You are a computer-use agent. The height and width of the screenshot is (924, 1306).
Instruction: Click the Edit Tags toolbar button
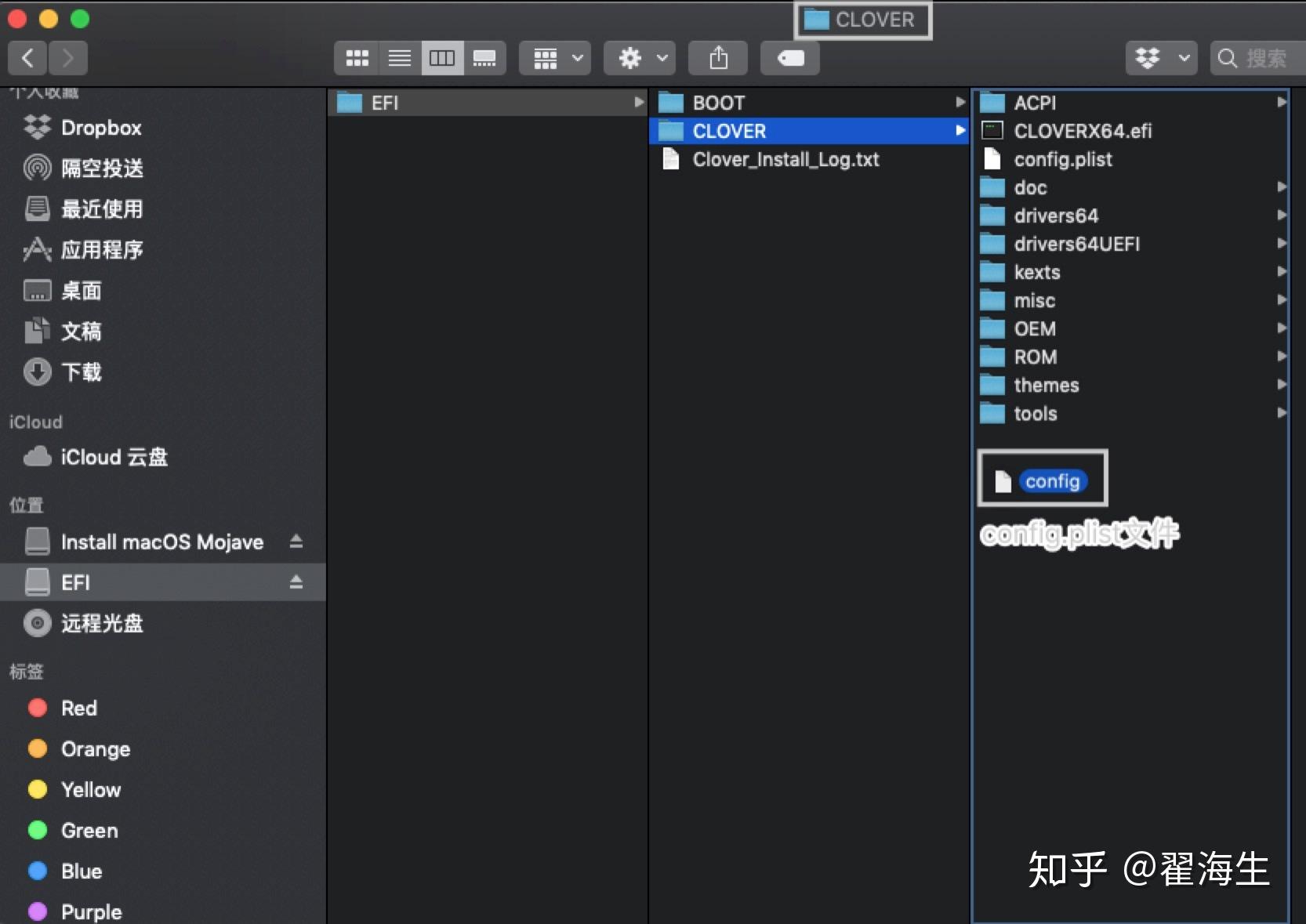790,58
